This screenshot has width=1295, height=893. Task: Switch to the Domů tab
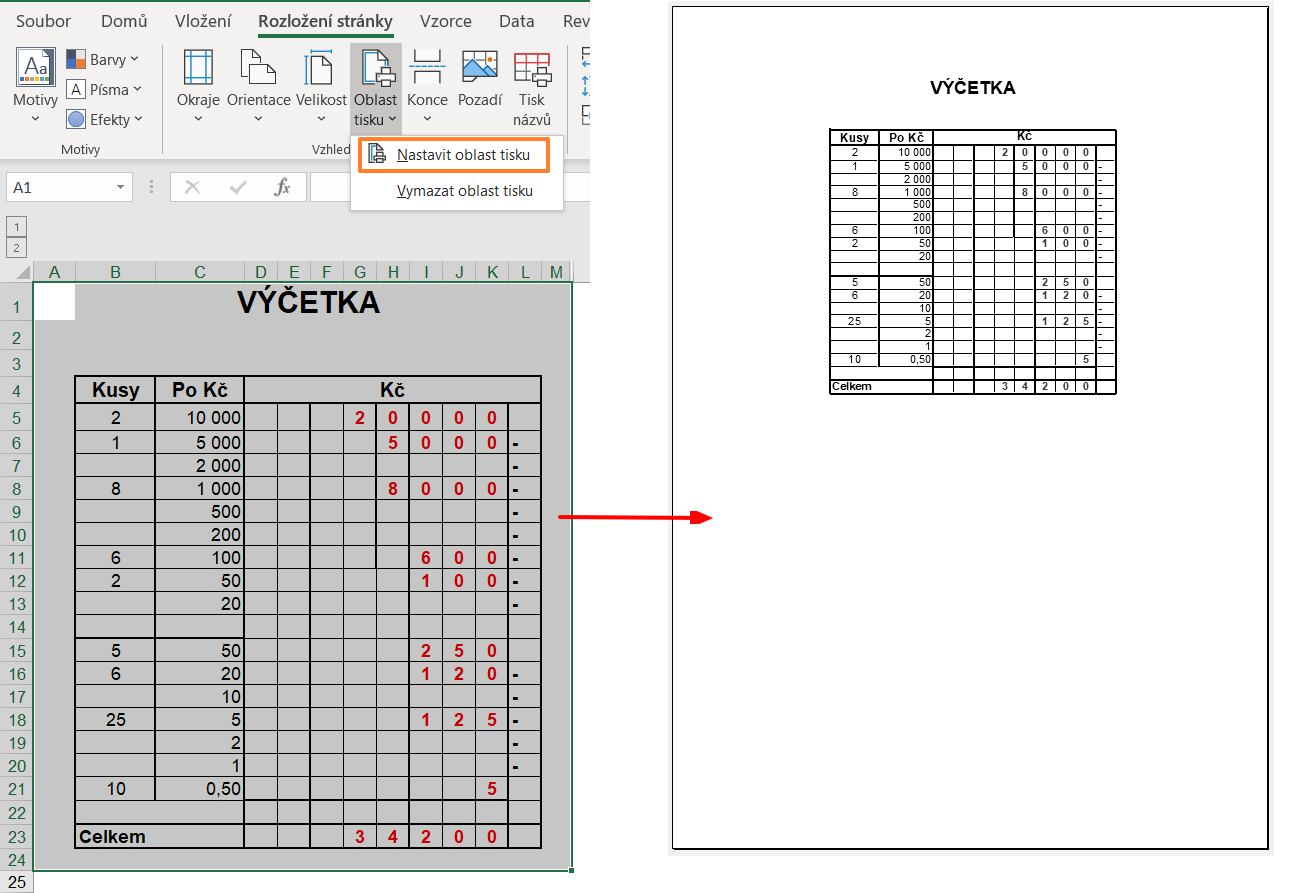pos(124,21)
